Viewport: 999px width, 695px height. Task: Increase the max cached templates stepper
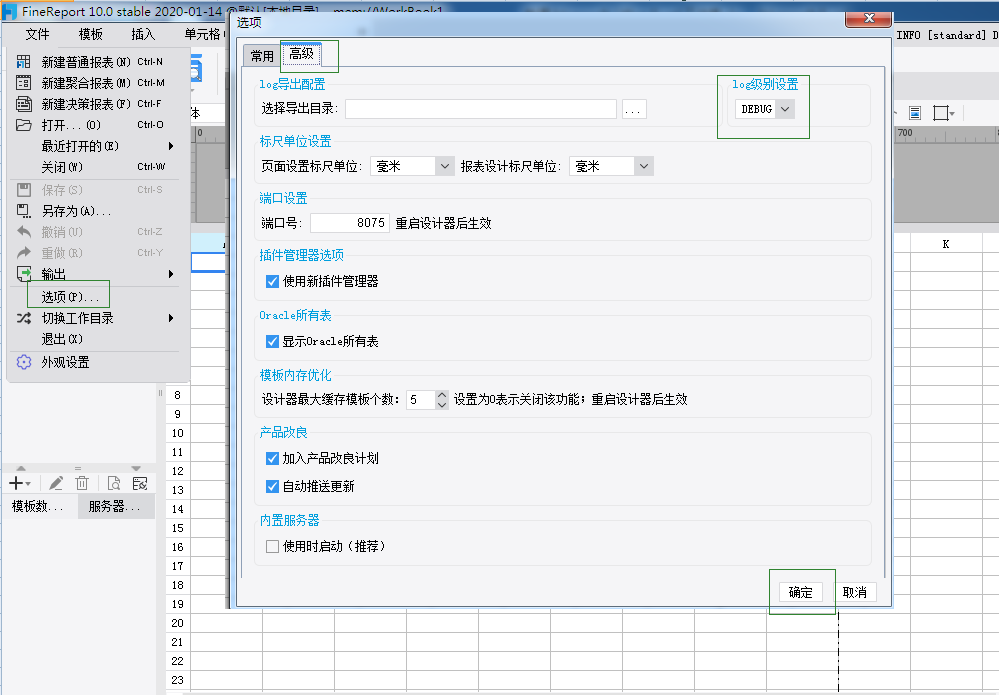click(x=442, y=395)
